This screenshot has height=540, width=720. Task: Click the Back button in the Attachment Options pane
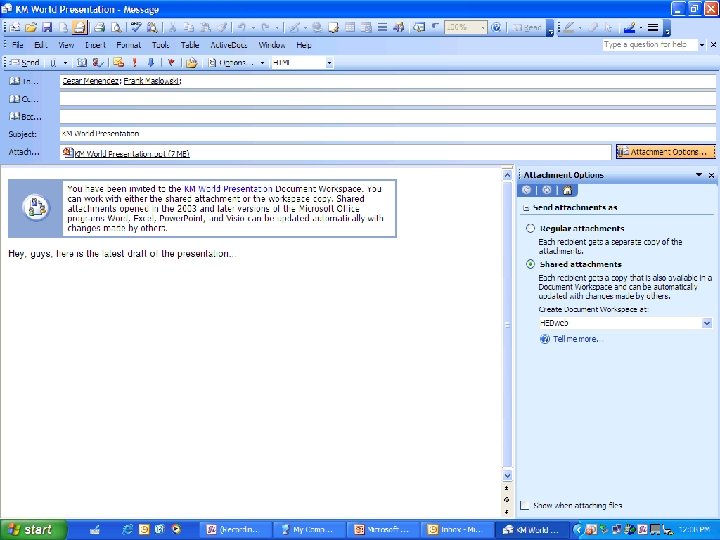[527, 190]
